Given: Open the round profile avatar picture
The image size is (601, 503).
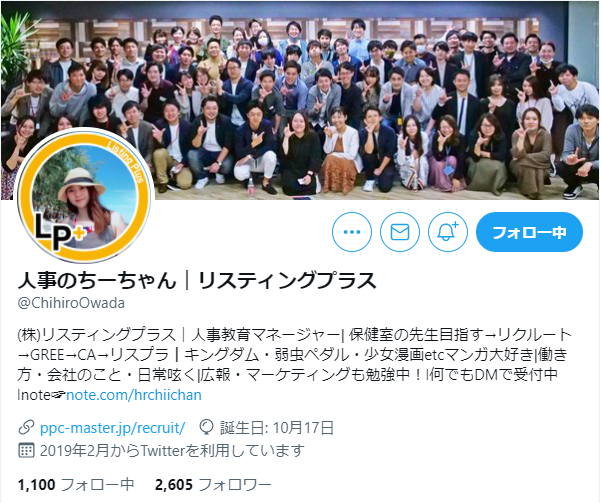Looking at the screenshot, I should (84, 196).
